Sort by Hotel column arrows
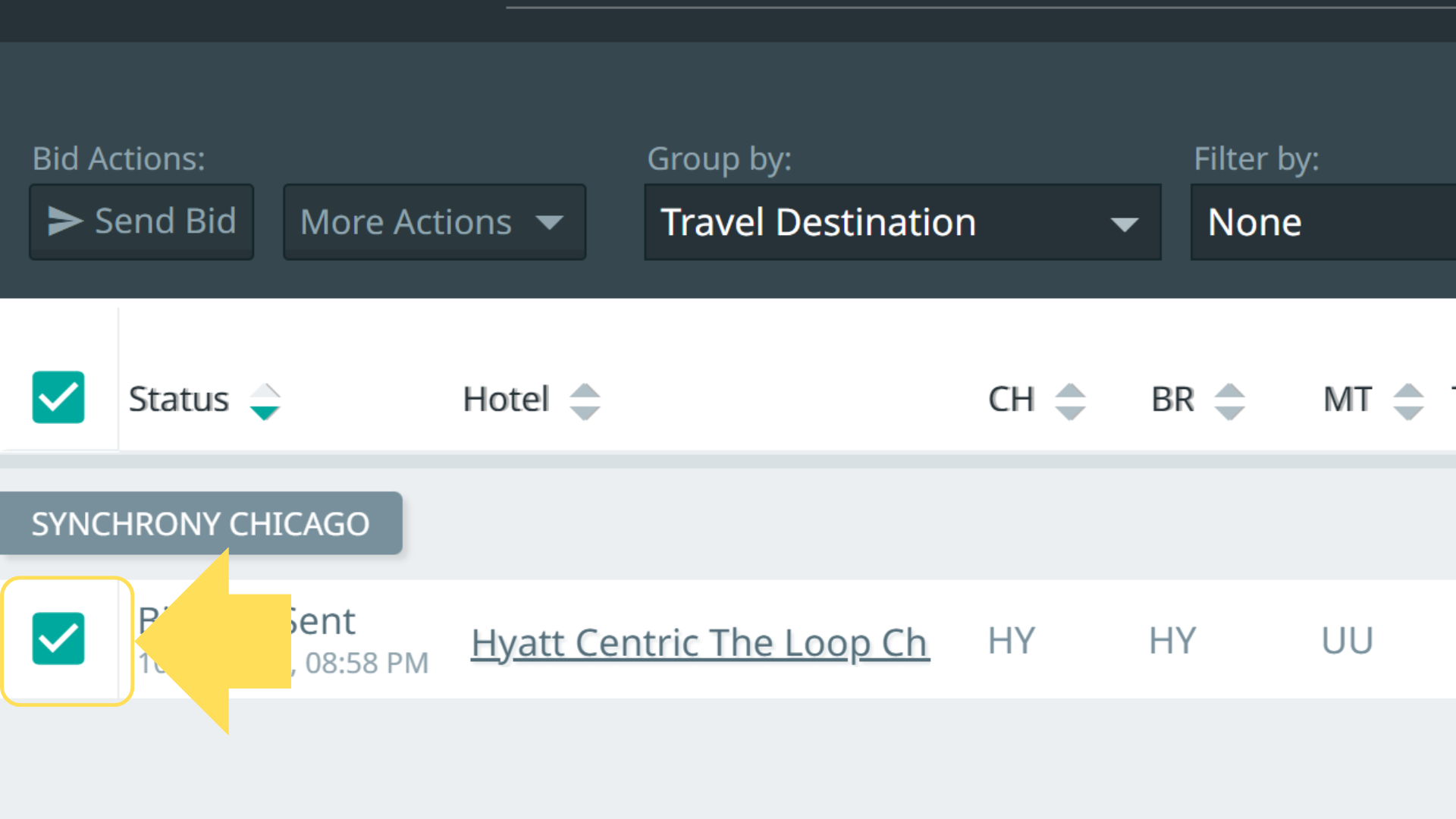Viewport: 1456px width, 819px height. tap(585, 401)
